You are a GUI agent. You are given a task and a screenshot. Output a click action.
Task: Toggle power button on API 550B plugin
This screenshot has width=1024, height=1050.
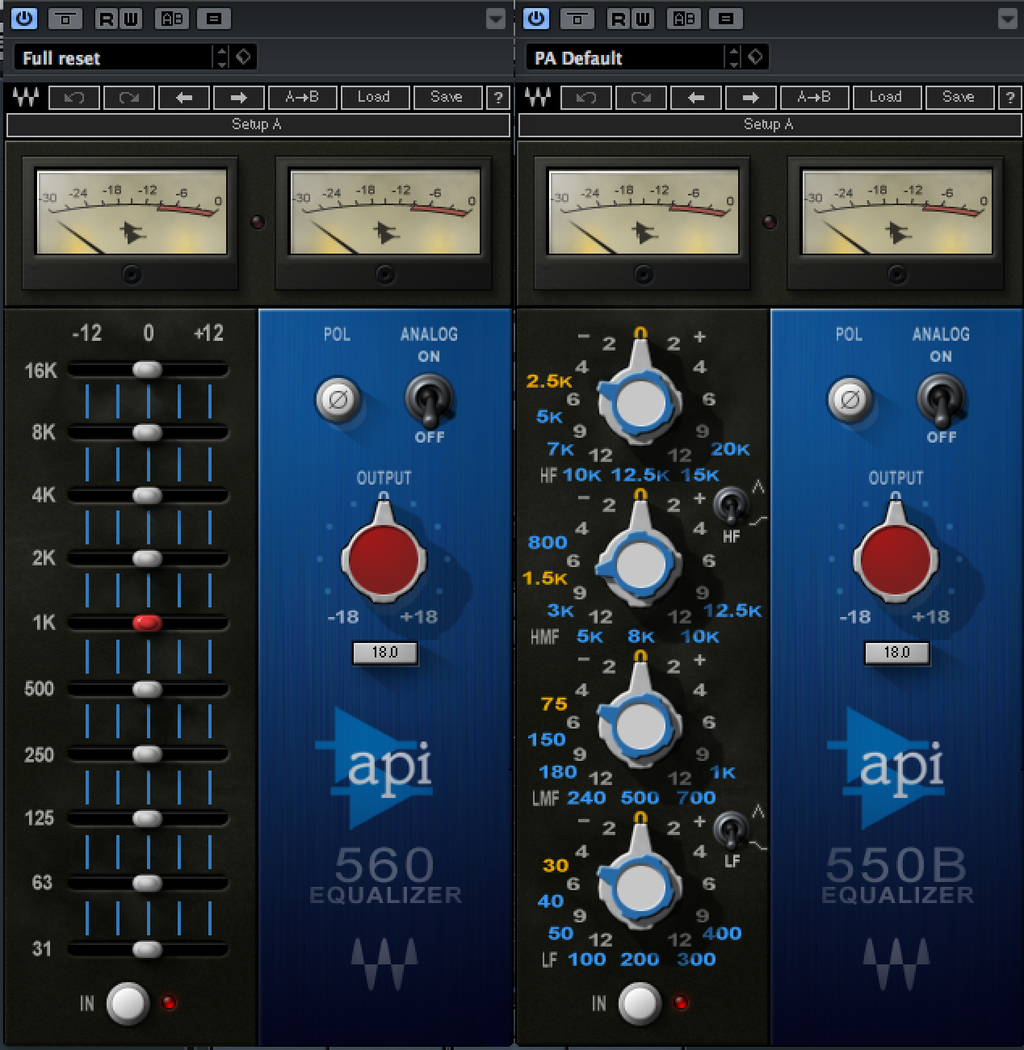(x=536, y=18)
